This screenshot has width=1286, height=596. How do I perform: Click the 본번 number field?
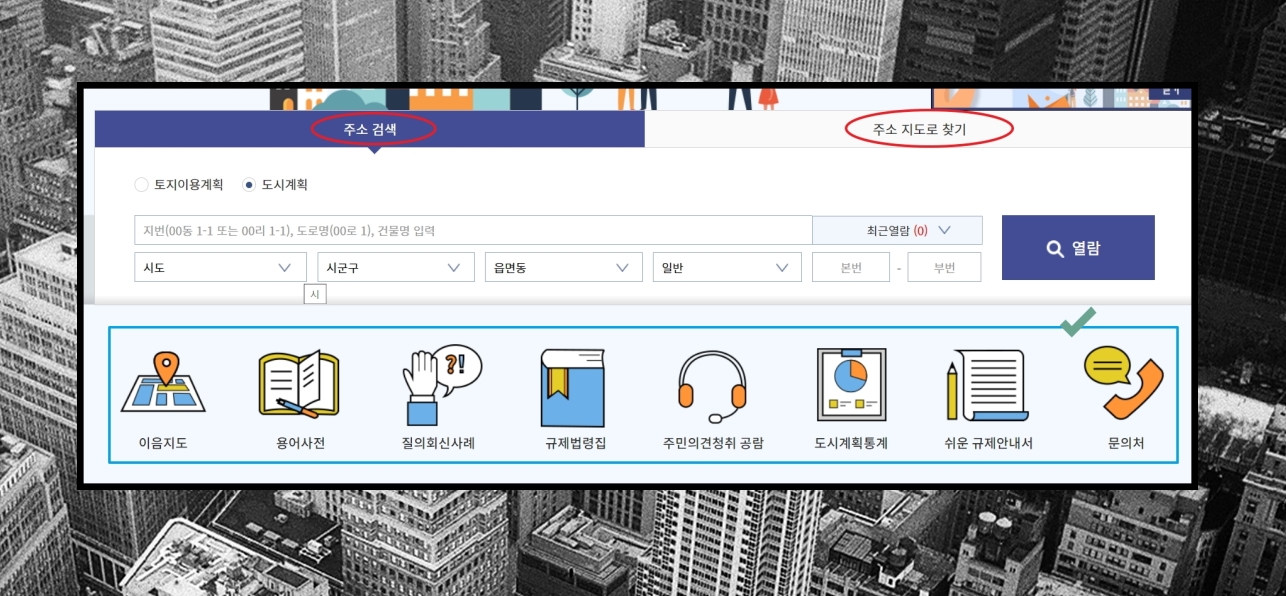851,267
